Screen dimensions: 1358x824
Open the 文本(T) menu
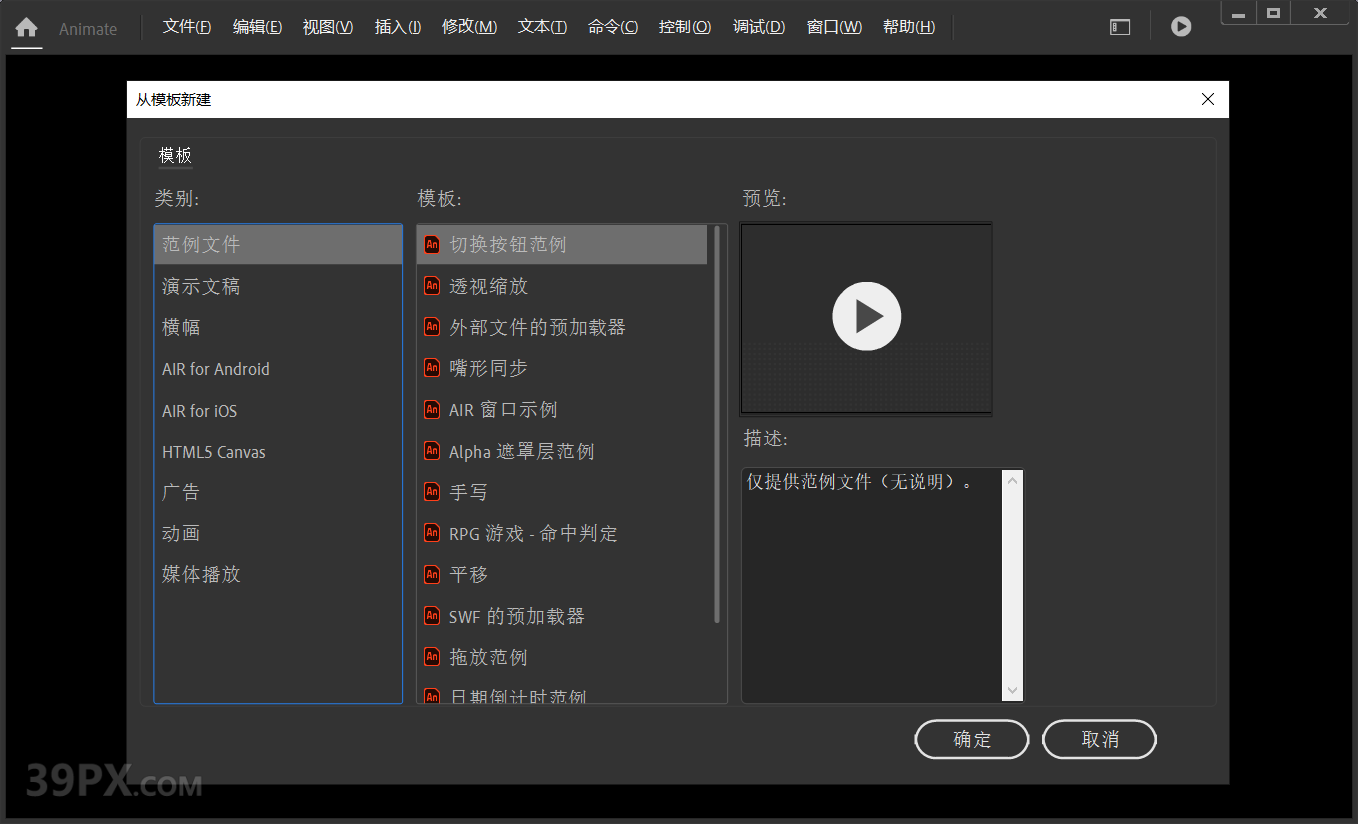point(542,27)
